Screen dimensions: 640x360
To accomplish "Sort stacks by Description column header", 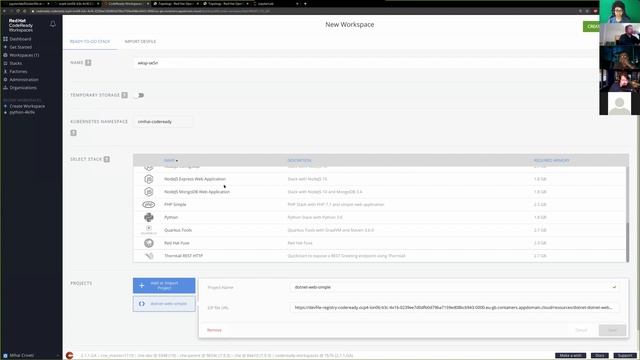I will (299, 160).
